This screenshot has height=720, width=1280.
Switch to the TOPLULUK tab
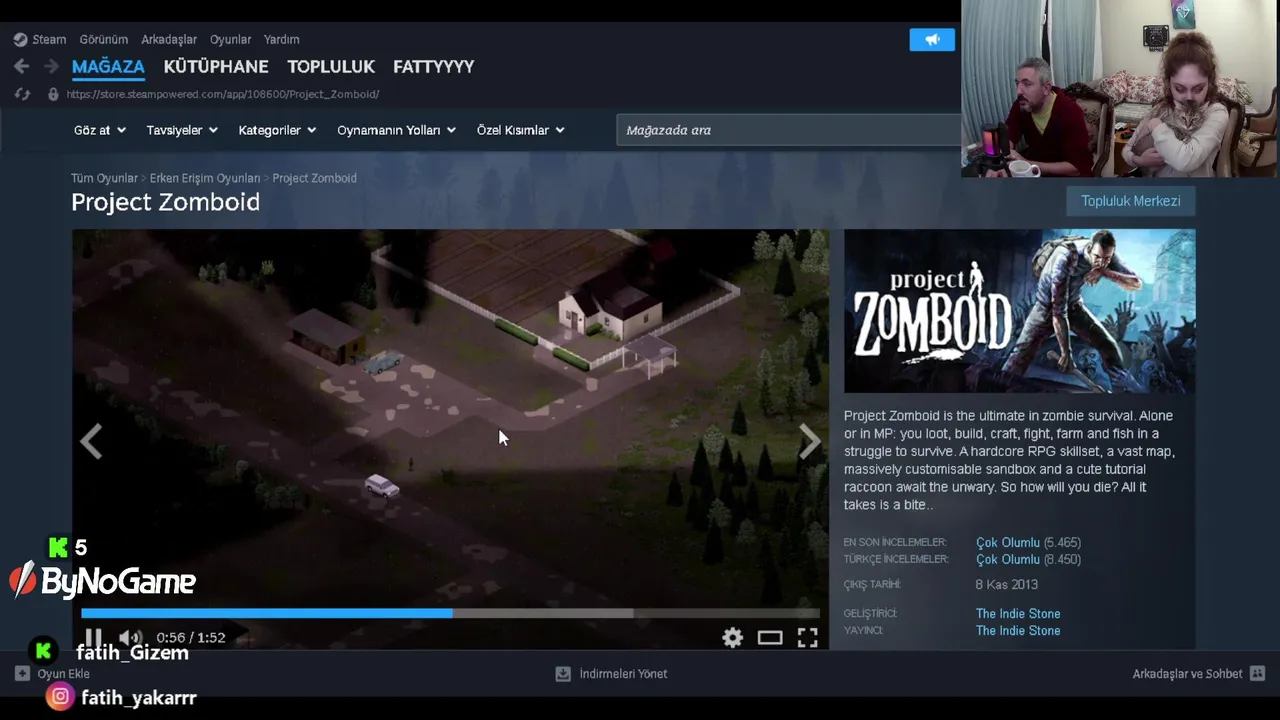331,66
